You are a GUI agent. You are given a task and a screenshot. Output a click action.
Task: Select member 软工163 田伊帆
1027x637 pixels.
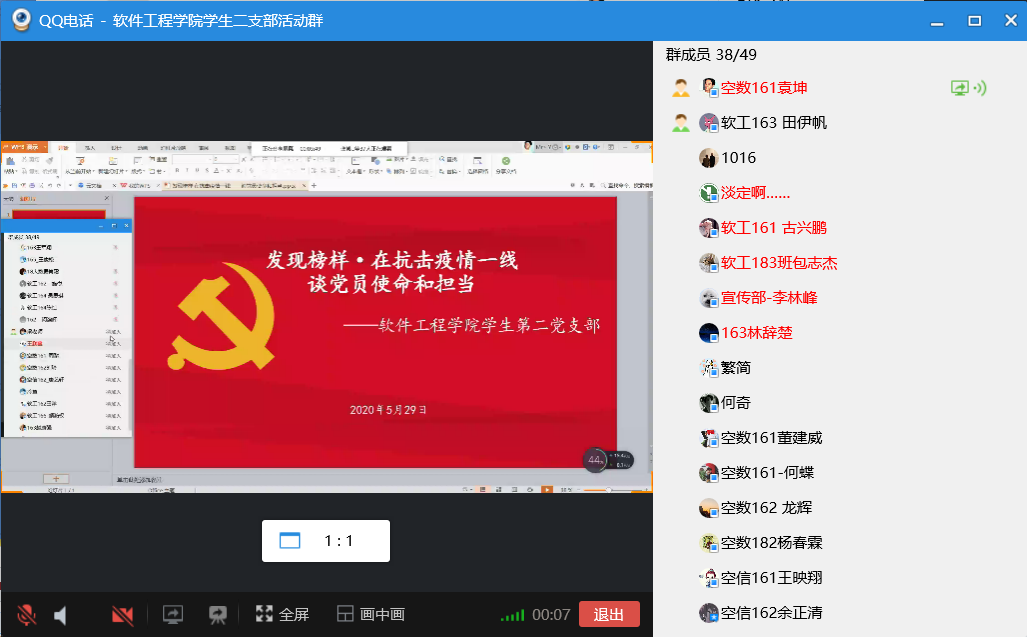pos(773,123)
